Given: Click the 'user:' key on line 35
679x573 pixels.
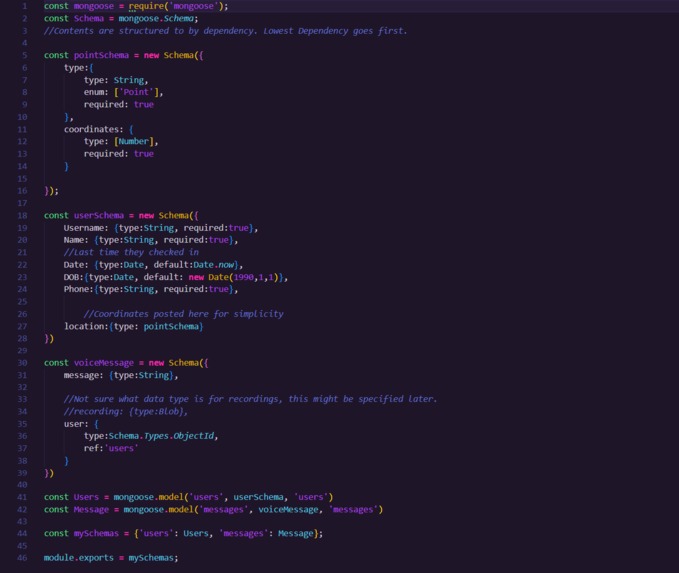Looking at the screenshot, I should tap(76, 424).
